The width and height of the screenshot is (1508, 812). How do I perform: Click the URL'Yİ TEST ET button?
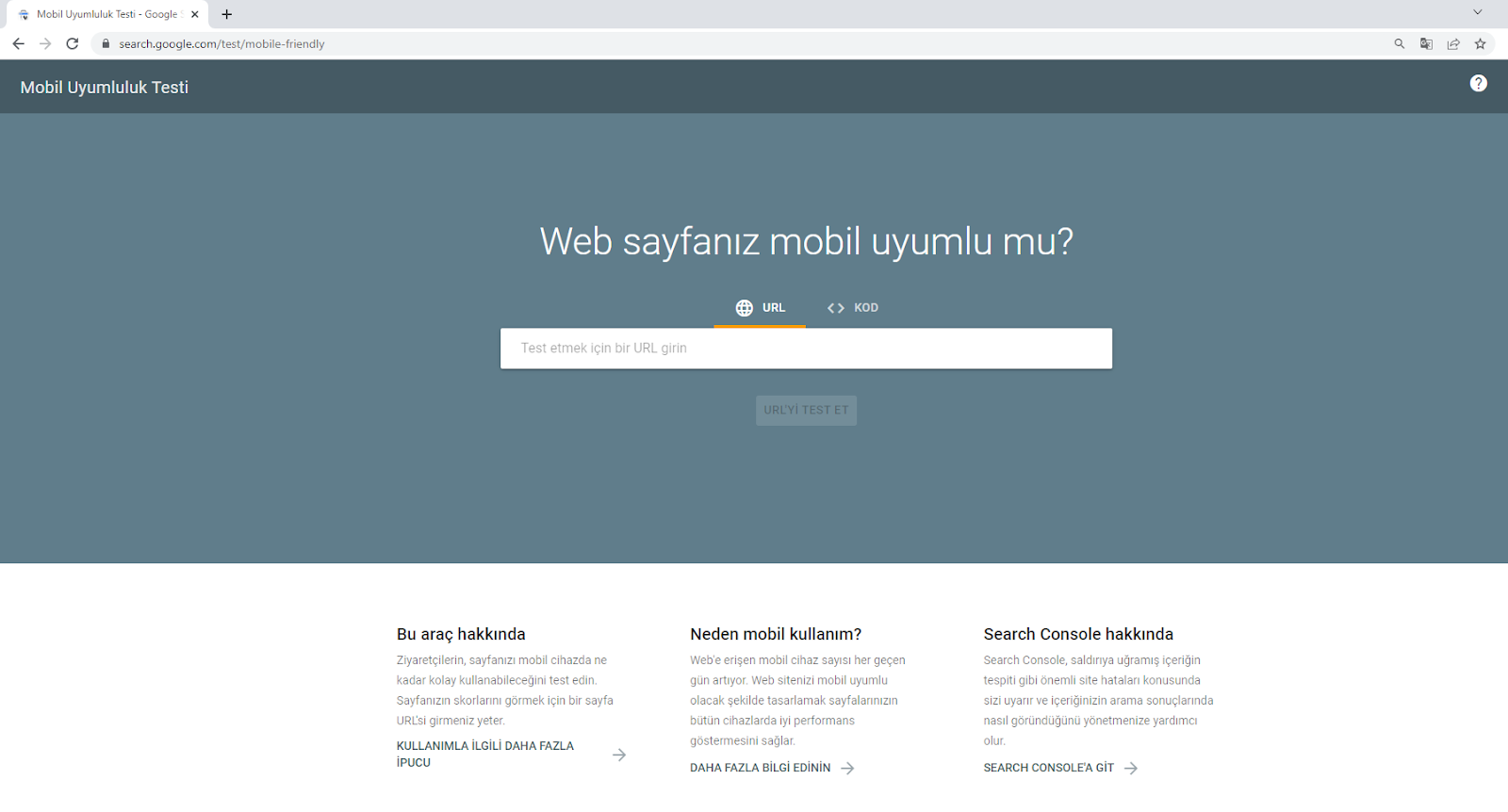[806, 410]
